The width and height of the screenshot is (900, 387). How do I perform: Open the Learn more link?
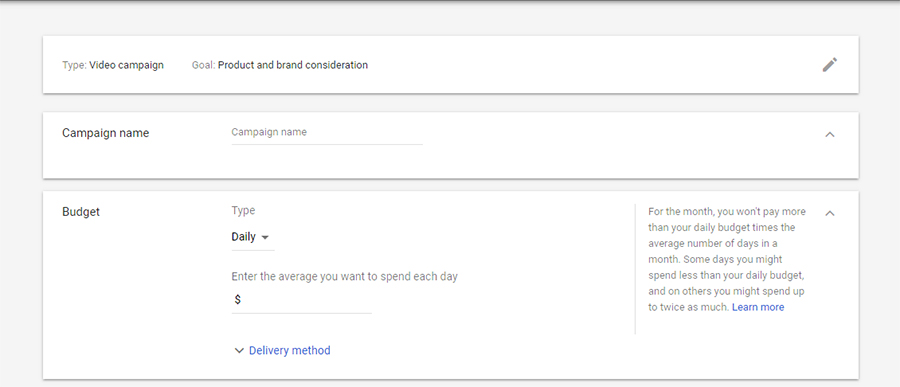[x=758, y=307]
